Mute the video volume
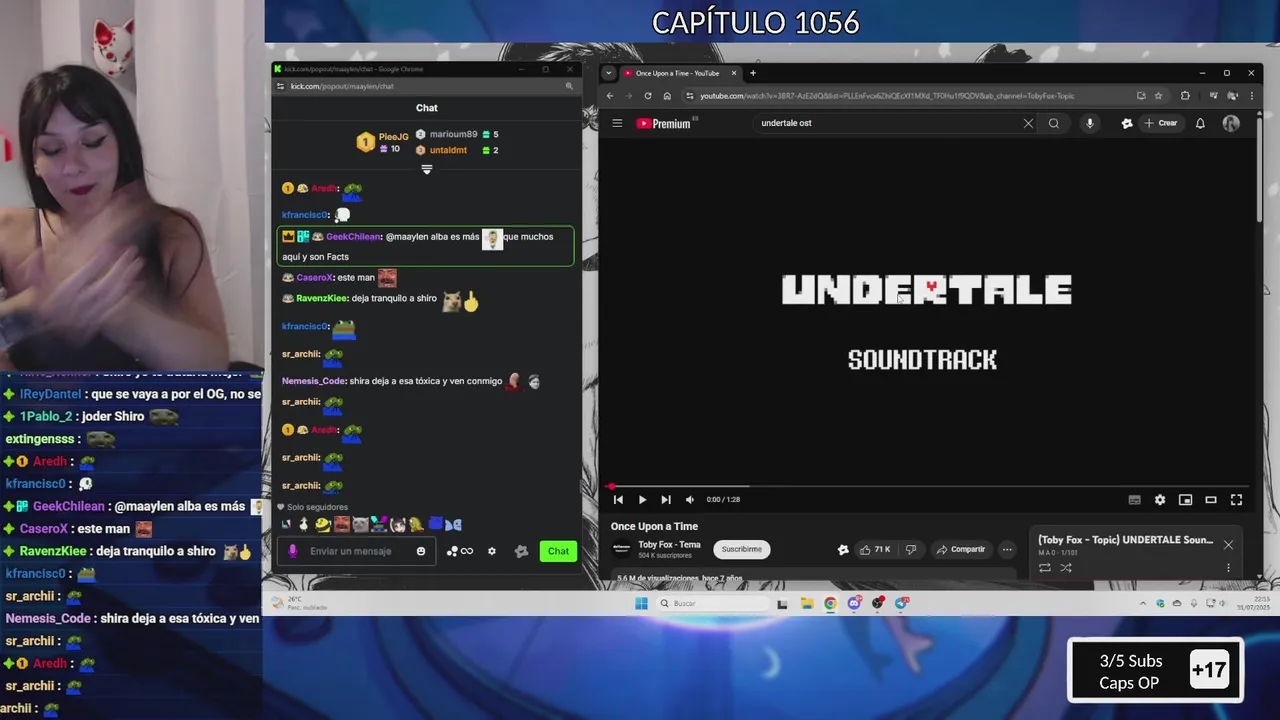 [x=690, y=500]
